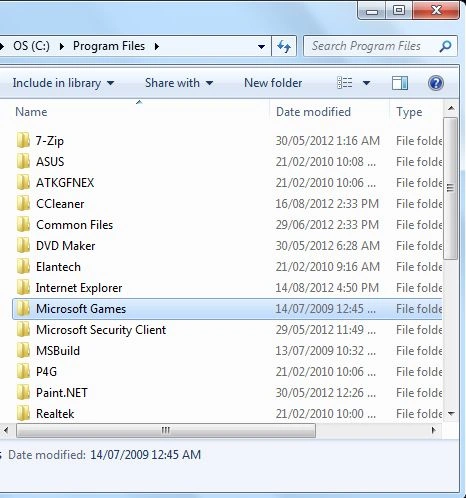The height and width of the screenshot is (498, 466).
Task: Expand the arrow after Program Files in path
Action: click(x=157, y=46)
